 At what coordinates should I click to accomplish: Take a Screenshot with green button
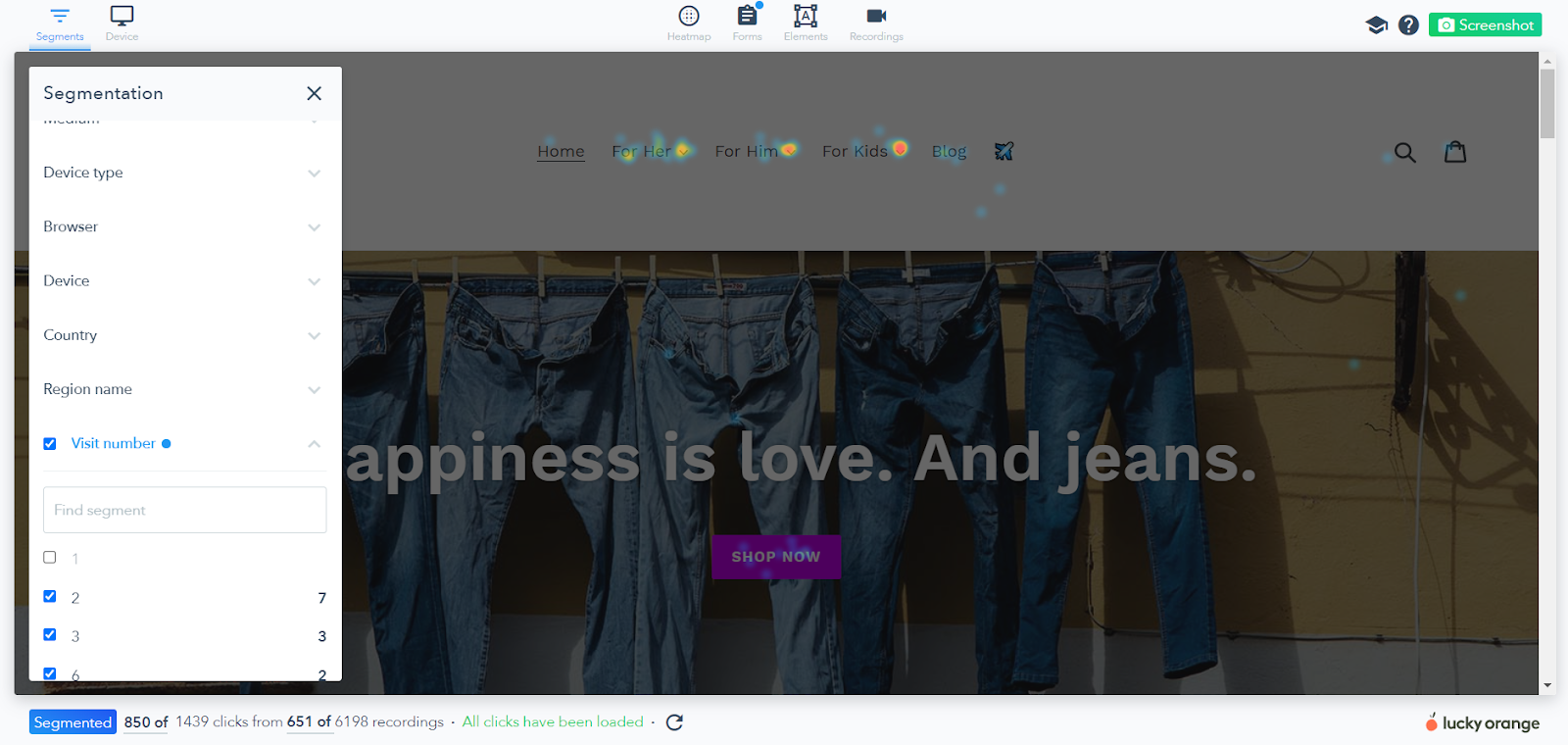pyautogui.click(x=1485, y=25)
